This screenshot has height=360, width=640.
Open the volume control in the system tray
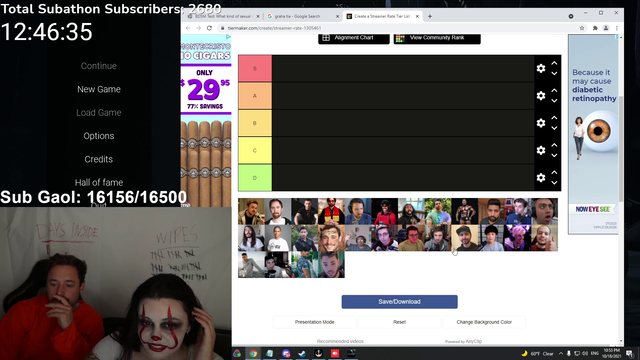click(585, 353)
